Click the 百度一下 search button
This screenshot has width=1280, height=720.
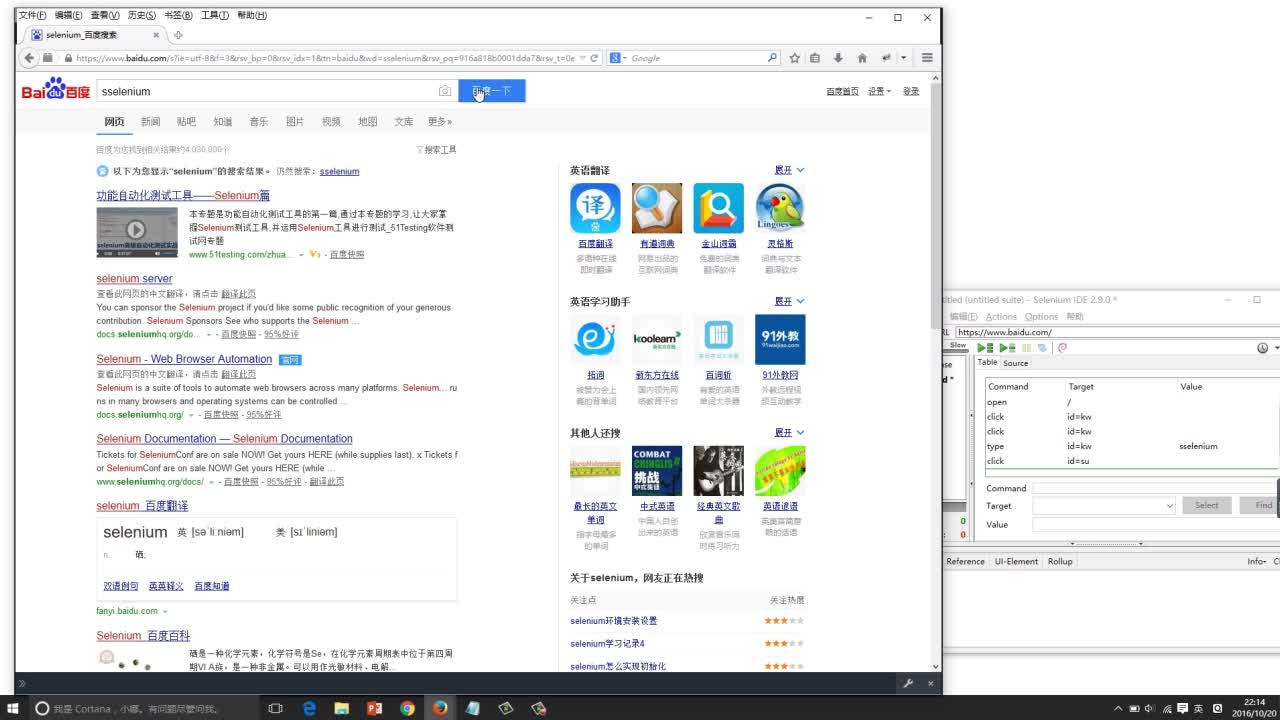tap(492, 91)
